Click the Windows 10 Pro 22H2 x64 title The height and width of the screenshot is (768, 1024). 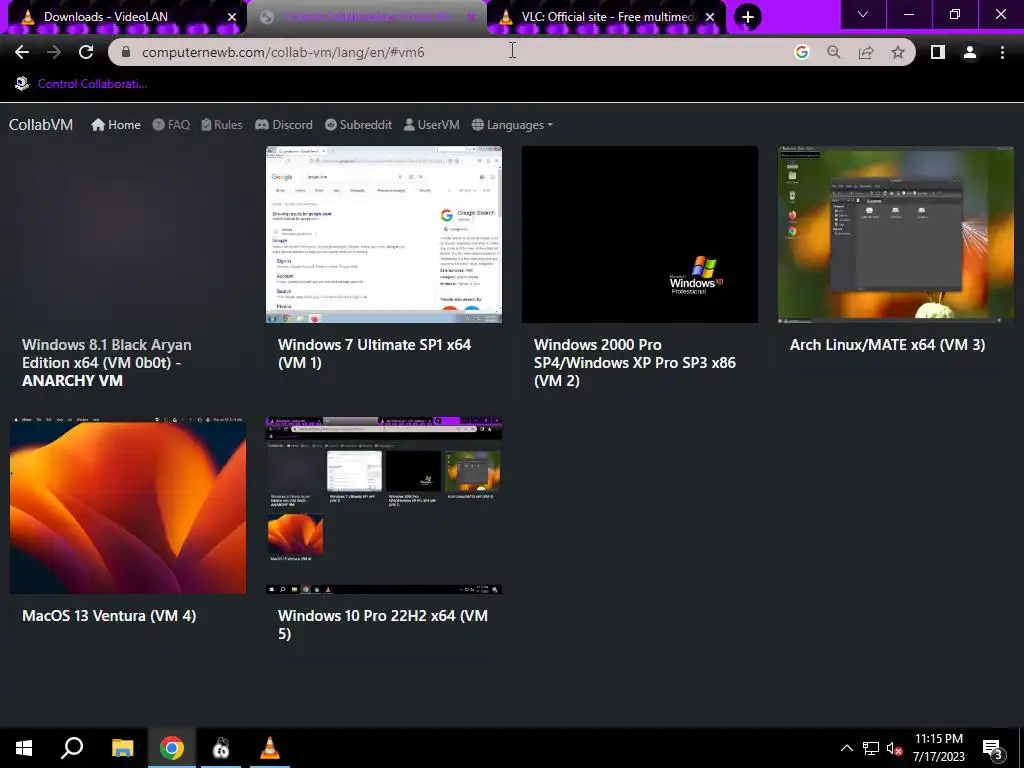(x=383, y=624)
